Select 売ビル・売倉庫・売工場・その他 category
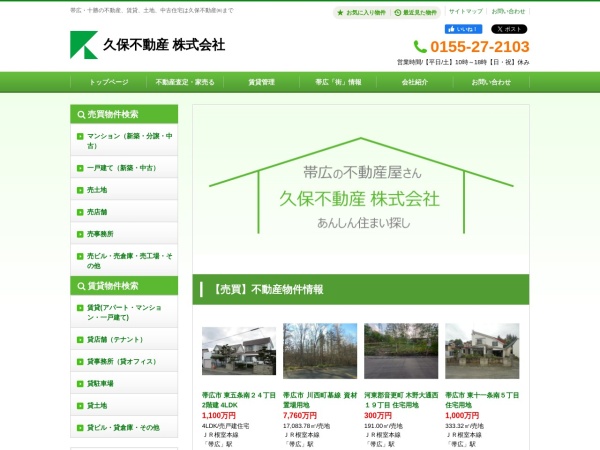600x450 pixels. click(x=124, y=261)
